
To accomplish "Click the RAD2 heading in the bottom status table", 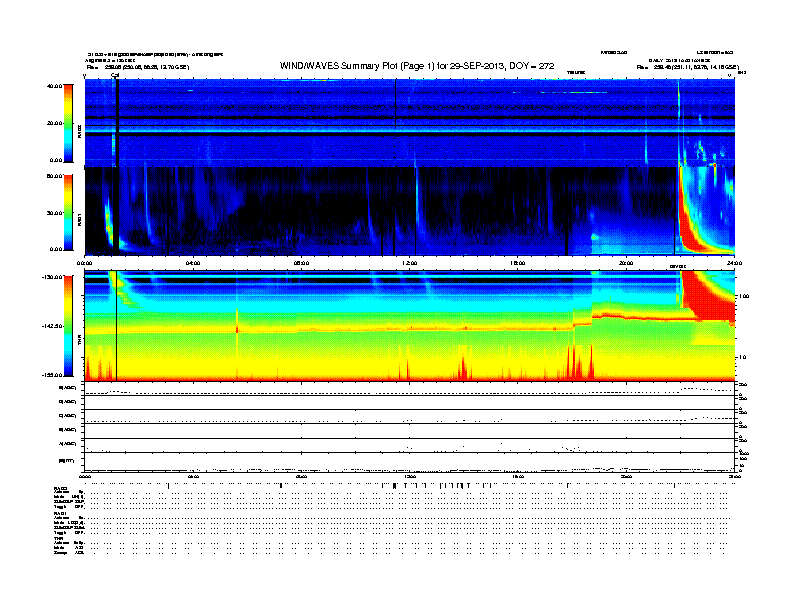I will click(60, 489).
